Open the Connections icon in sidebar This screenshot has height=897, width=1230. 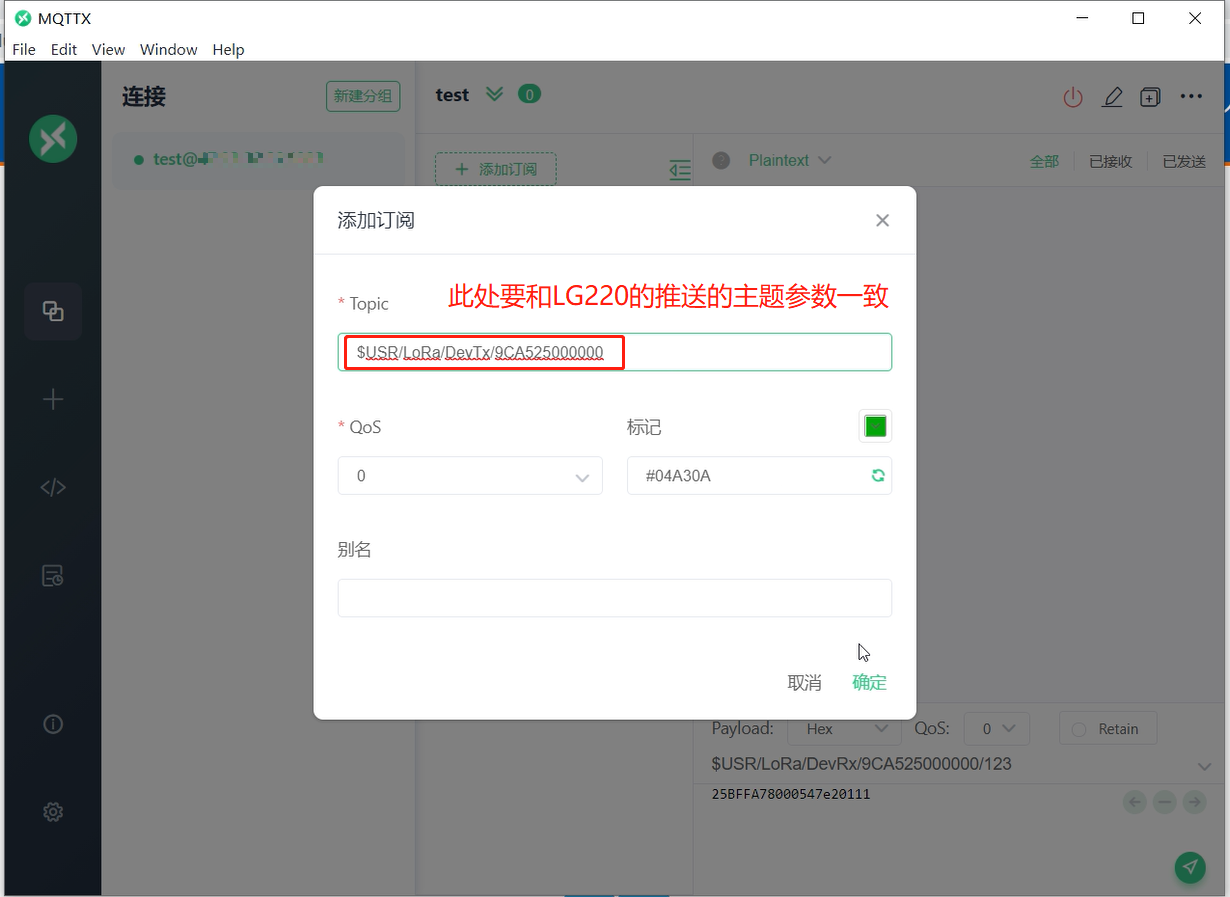click(53, 312)
